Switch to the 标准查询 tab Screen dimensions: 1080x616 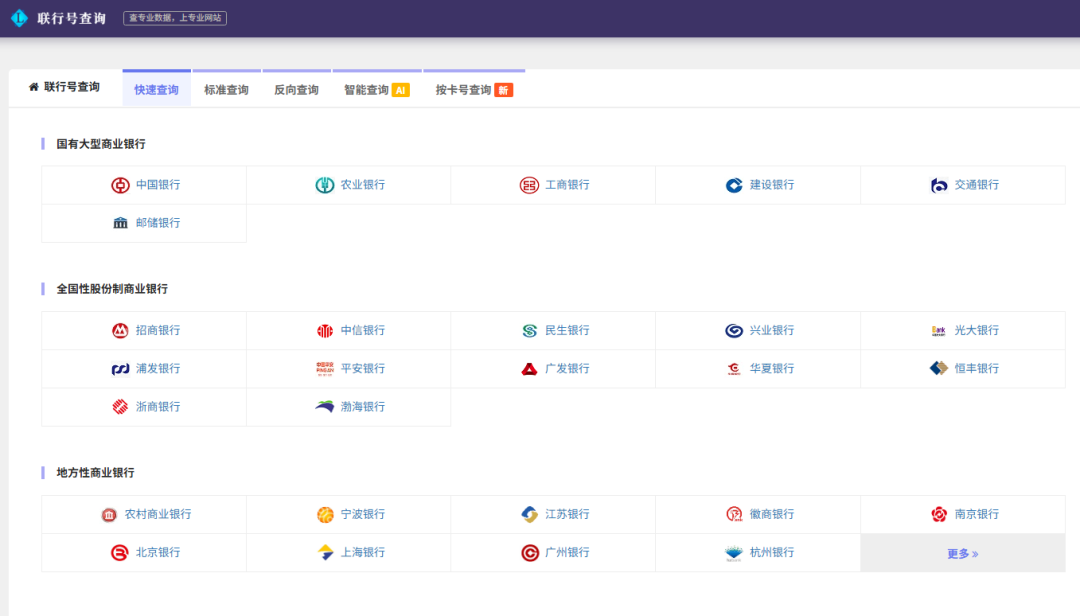click(x=227, y=90)
